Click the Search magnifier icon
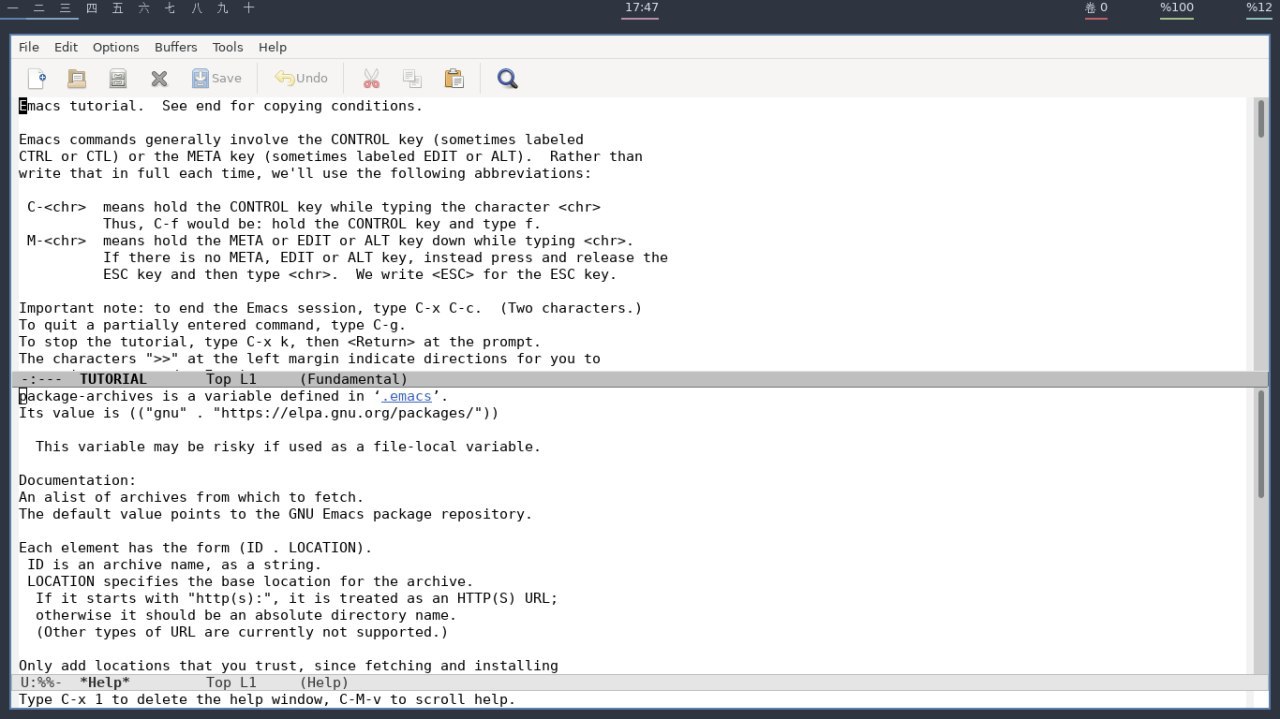1280x719 pixels. 507,78
